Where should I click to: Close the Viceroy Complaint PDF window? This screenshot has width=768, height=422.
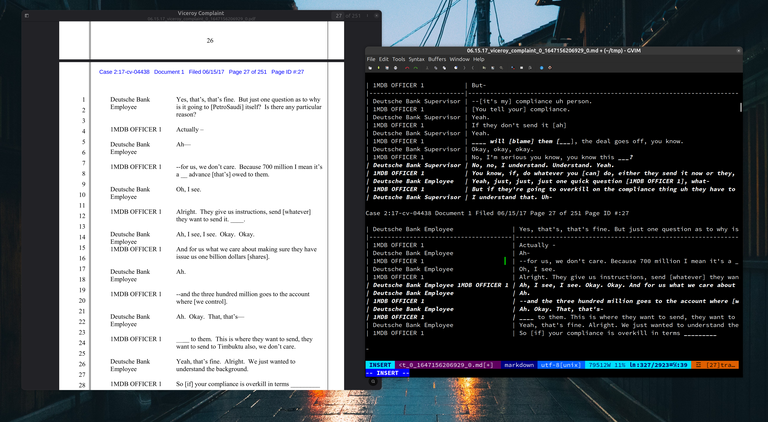click(x=377, y=16)
